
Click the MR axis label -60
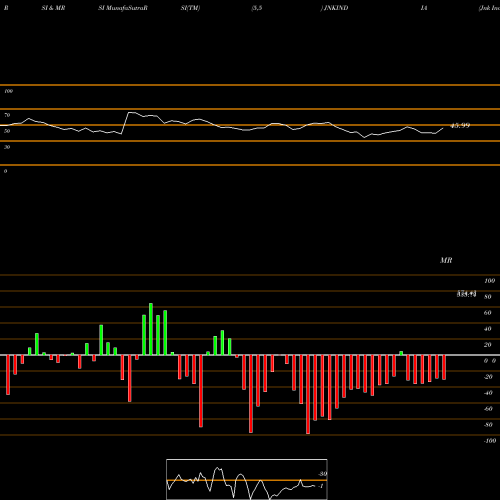(x=488, y=409)
